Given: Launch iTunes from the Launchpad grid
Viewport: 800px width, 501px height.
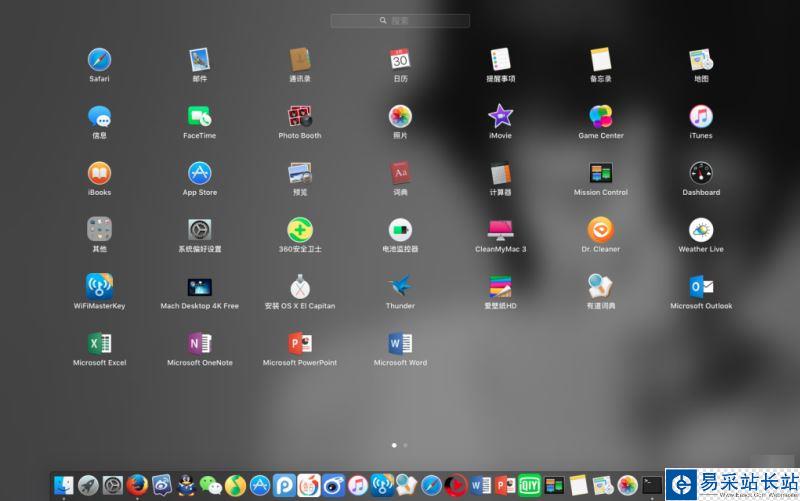Looking at the screenshot, I should click(701, 117).
